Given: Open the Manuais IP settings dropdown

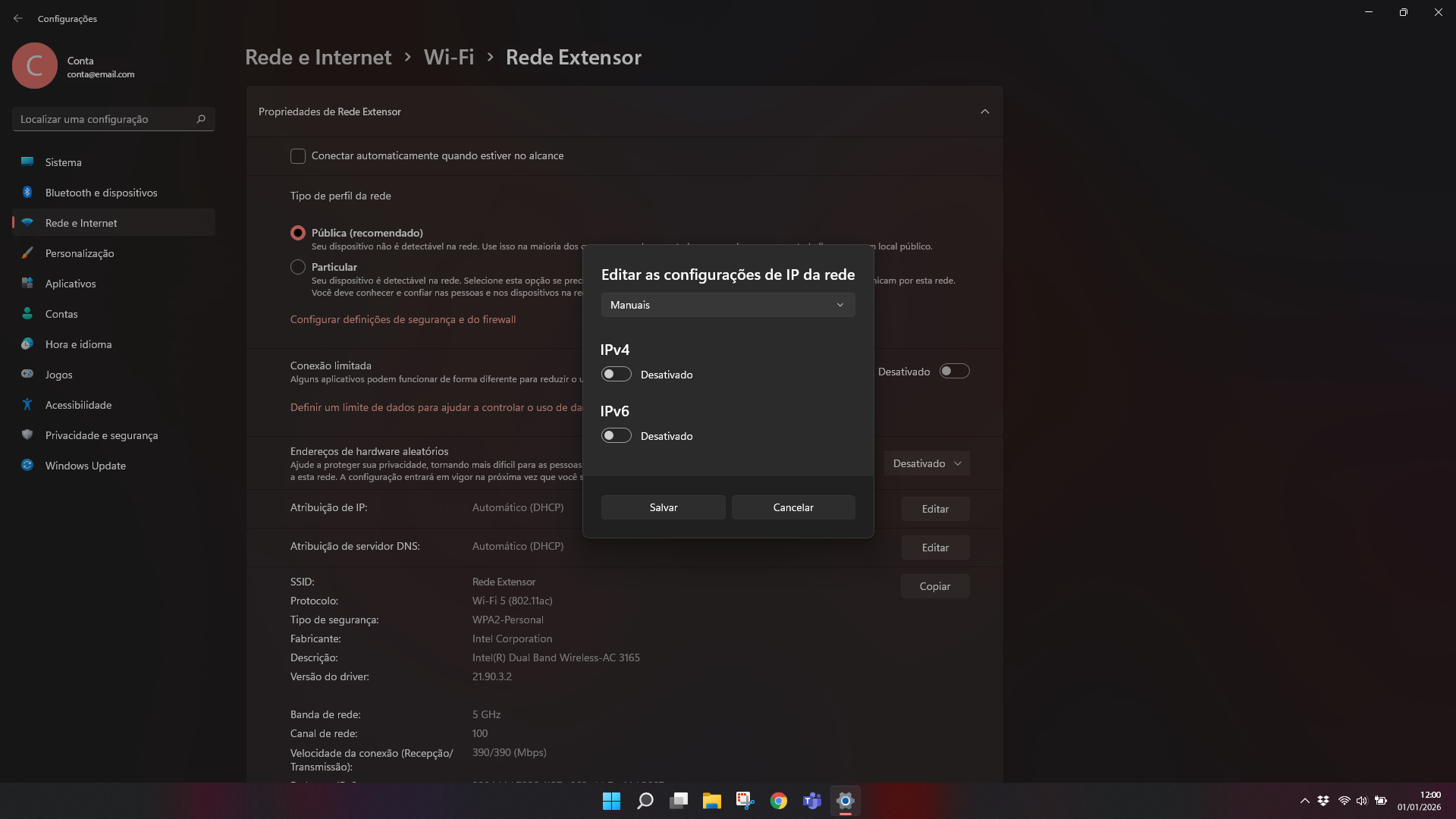Looking at the screenshot, I should pyautogui.click(x=727, y=305).
